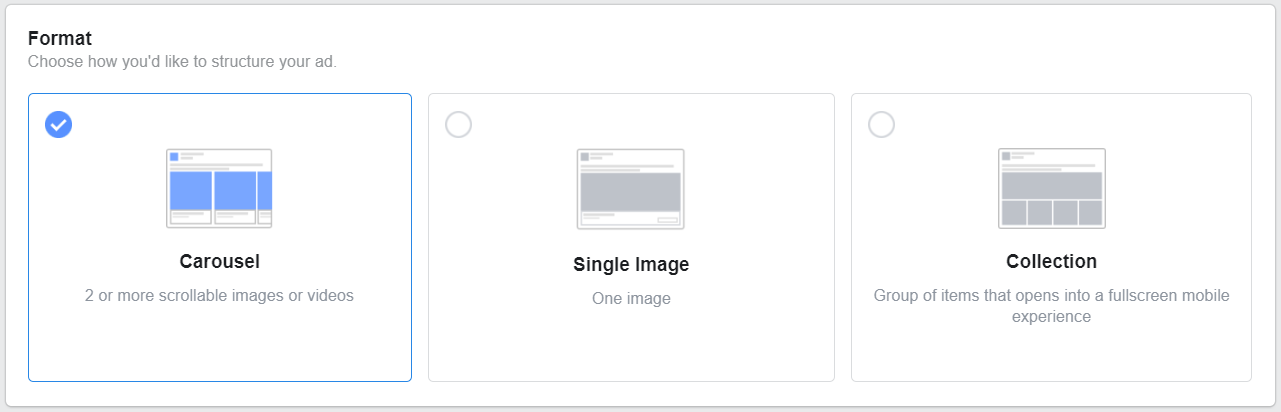Click the Carousel title label

(x=220, y=262)
